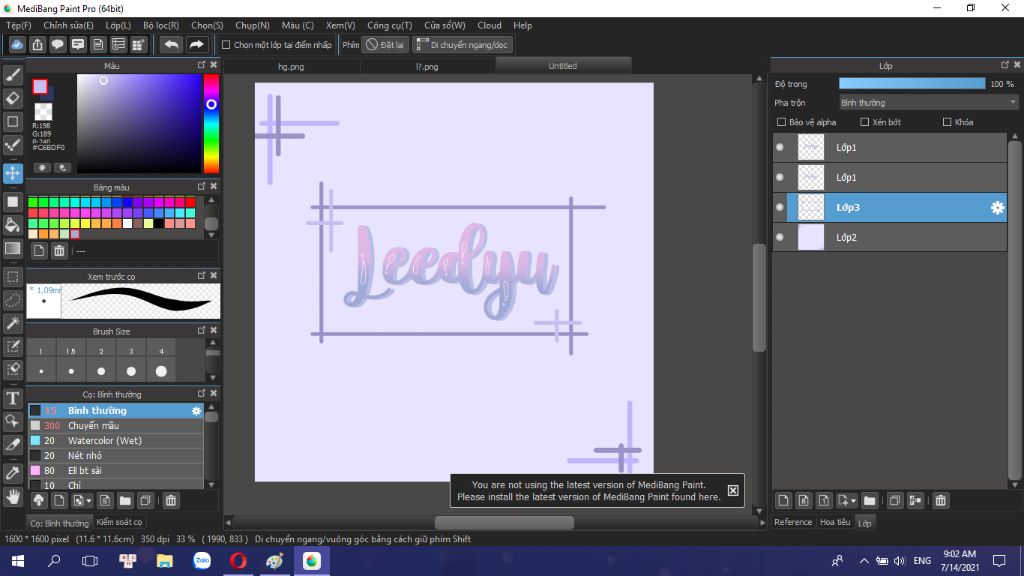Pop out the Brush Size panel
1024x576 pixels.
(201, 331)
